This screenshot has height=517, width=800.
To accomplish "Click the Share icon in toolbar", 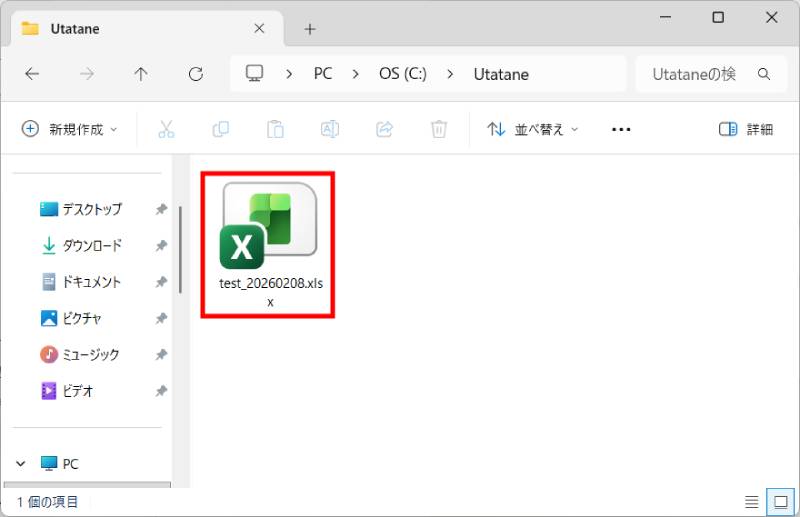I will (383, 129).
